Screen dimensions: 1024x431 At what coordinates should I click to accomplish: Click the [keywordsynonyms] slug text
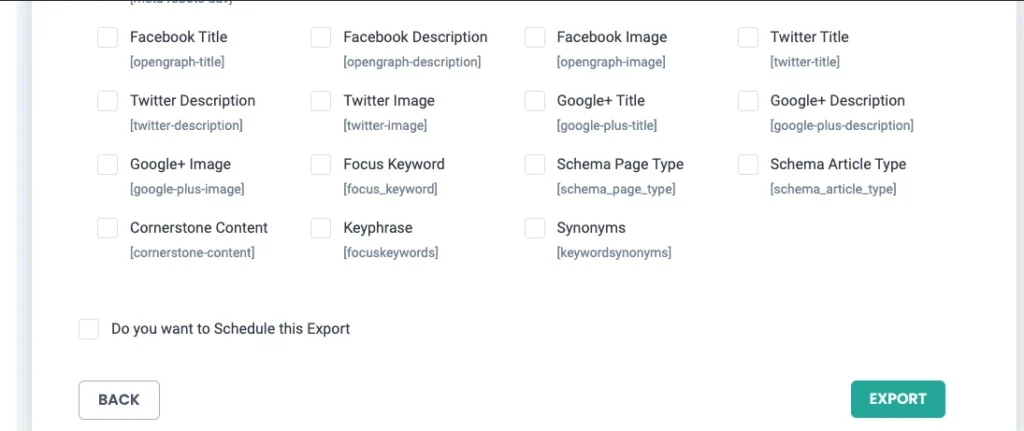pos(613,253)
